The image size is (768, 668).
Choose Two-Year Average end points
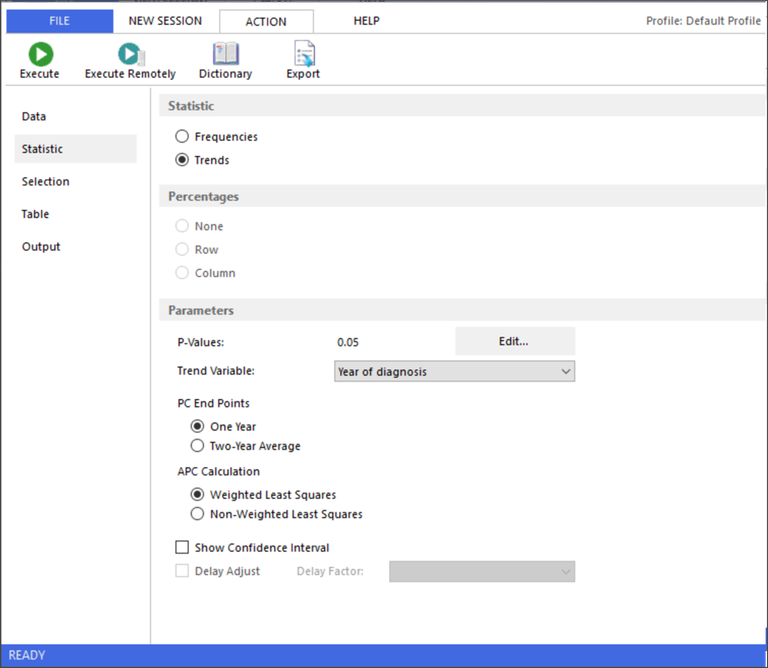[x=197, y=446]
